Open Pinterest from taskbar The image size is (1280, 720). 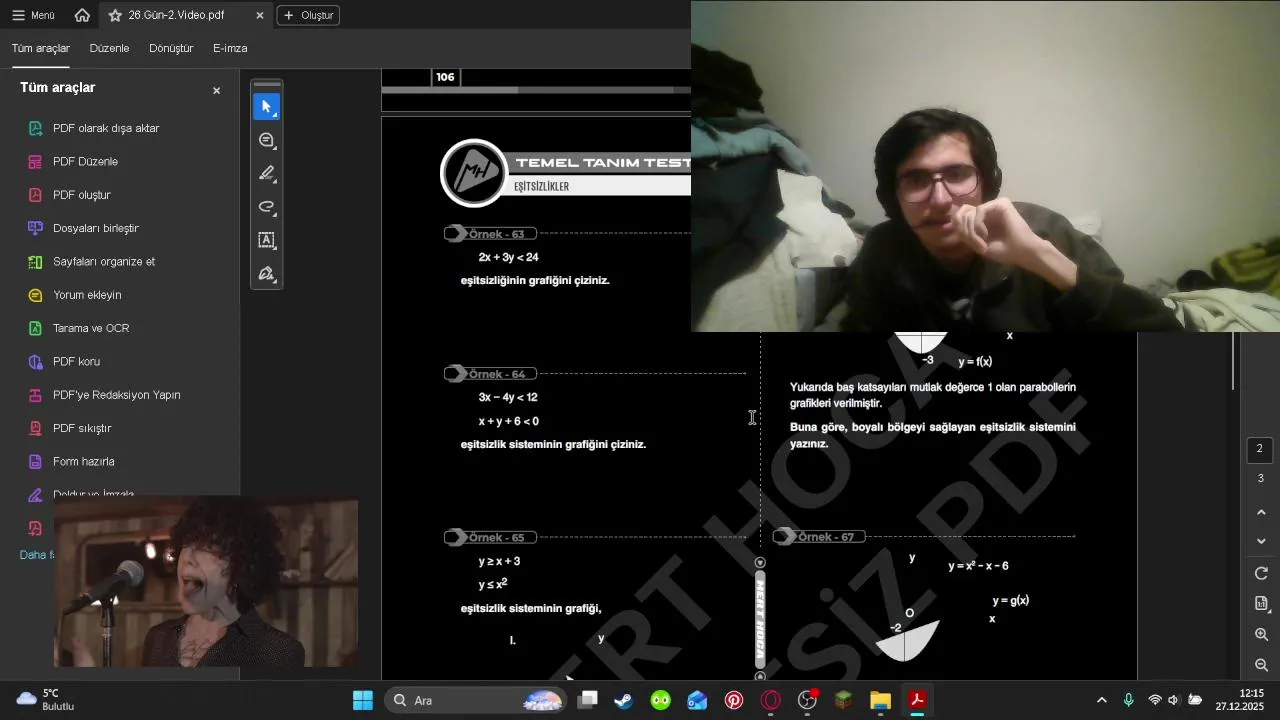[x=734, y=700]
